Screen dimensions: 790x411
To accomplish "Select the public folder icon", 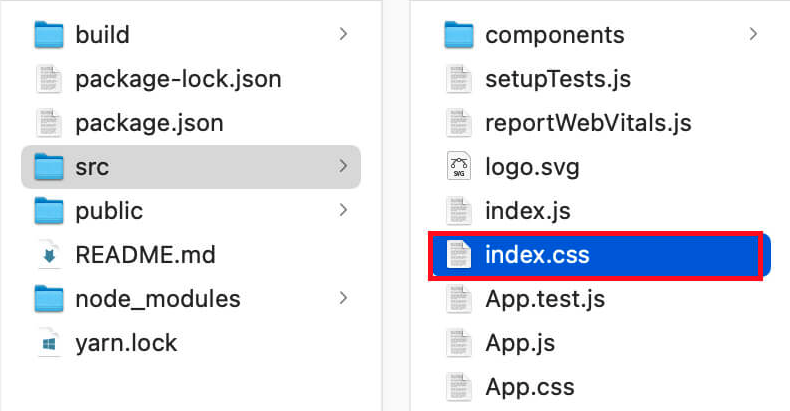I will click(x=49, y=211).
